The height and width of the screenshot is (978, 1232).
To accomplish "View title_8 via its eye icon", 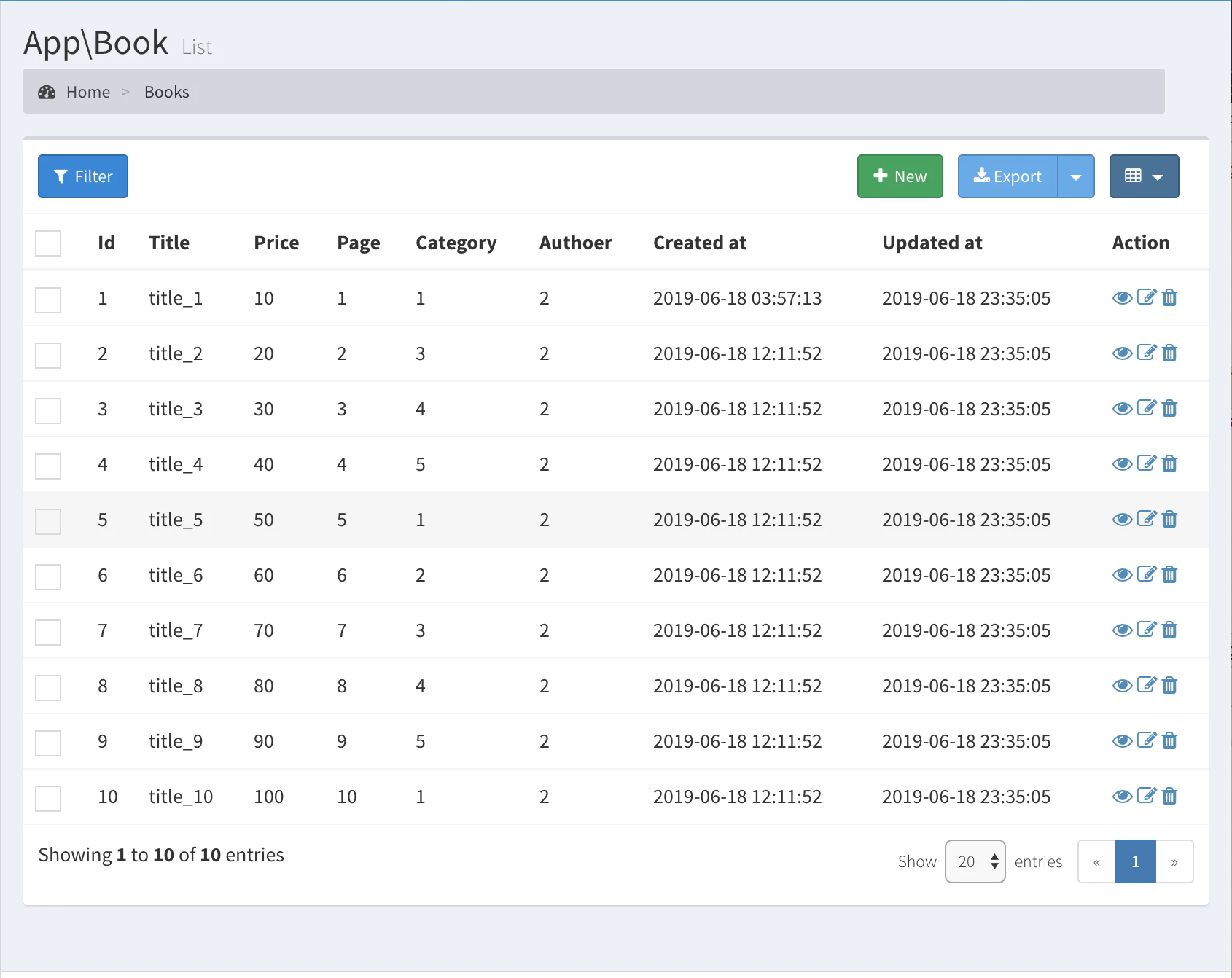I will (1122, 686).
